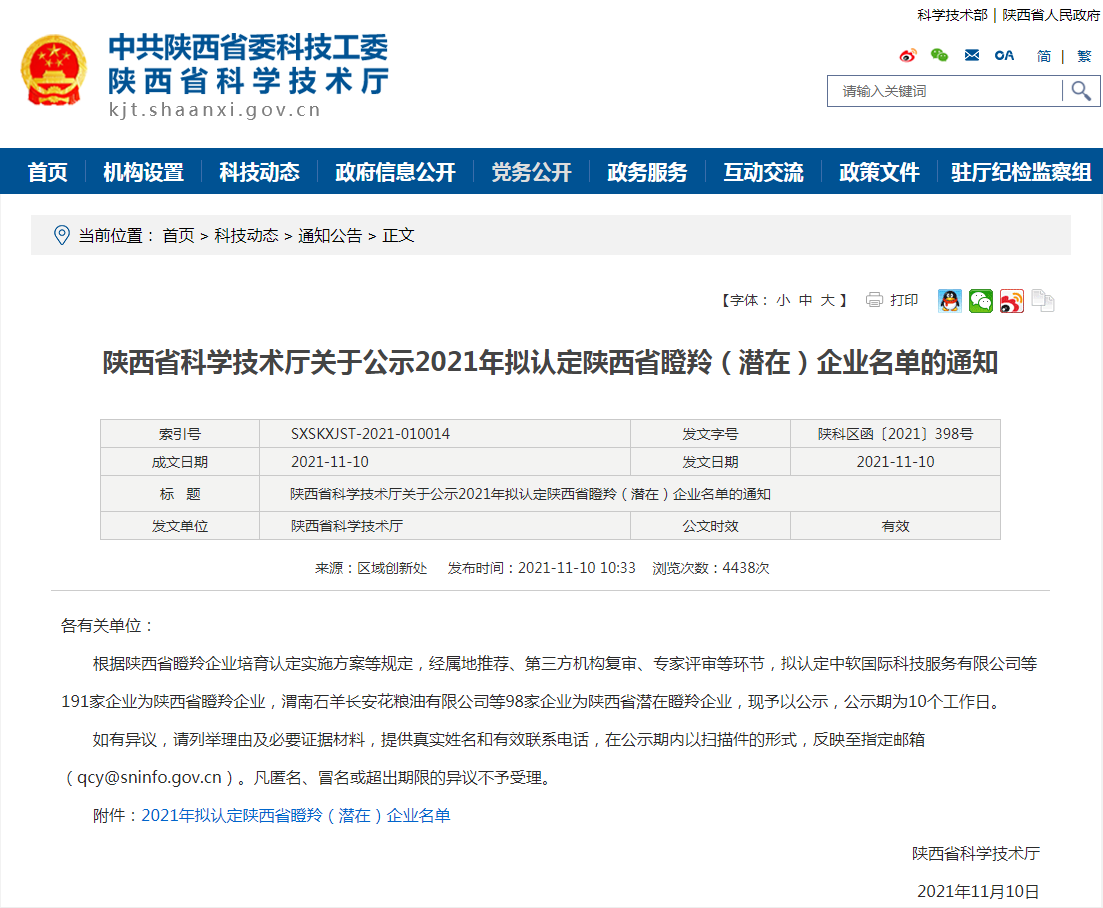Set font size to large (大)

tap(828, 300)
